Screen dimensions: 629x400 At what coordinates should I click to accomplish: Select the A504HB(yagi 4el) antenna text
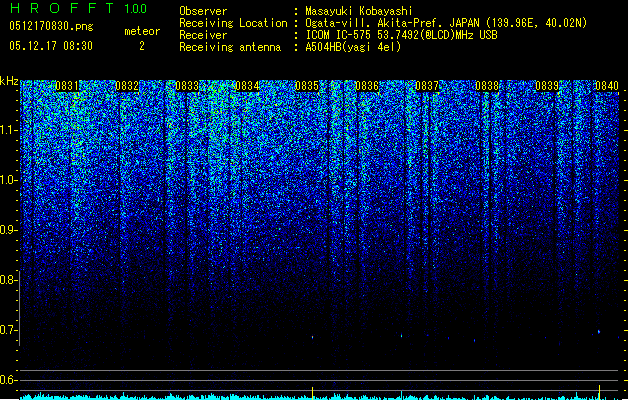[353, 47]
